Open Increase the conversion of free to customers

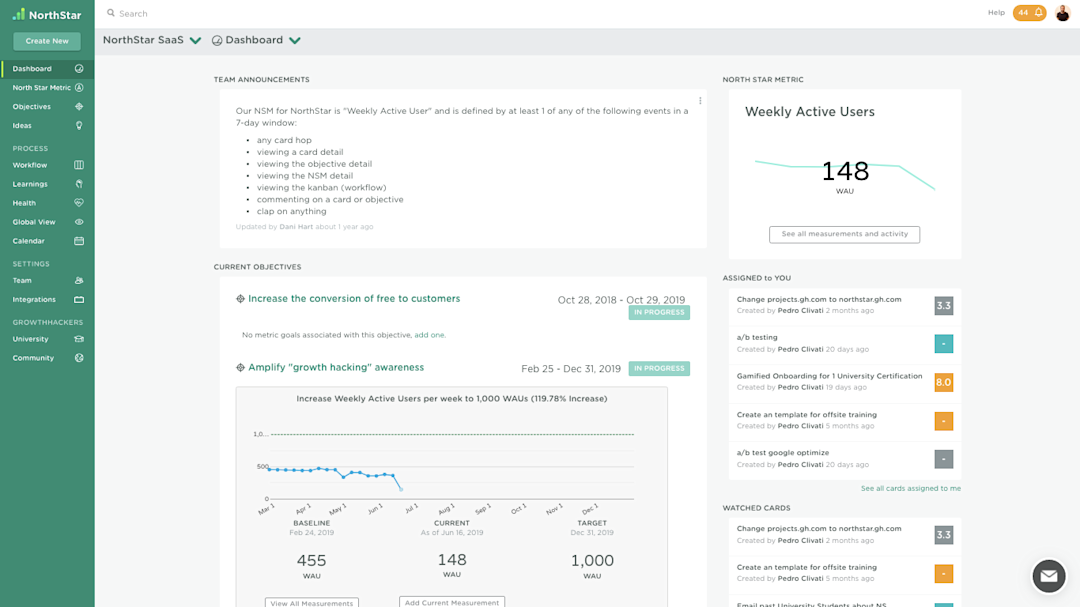pyautogui.click(x=354, y=299)
